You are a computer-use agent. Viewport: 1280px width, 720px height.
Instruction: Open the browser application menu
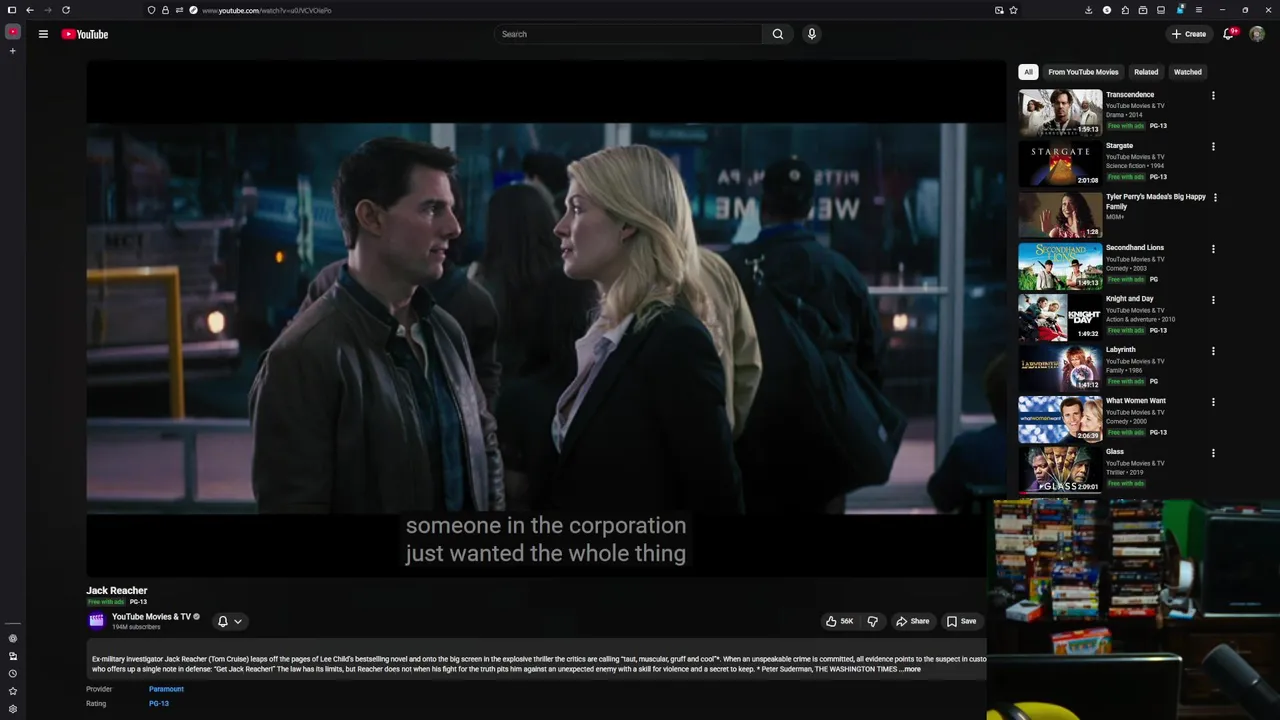[1199, 10]
